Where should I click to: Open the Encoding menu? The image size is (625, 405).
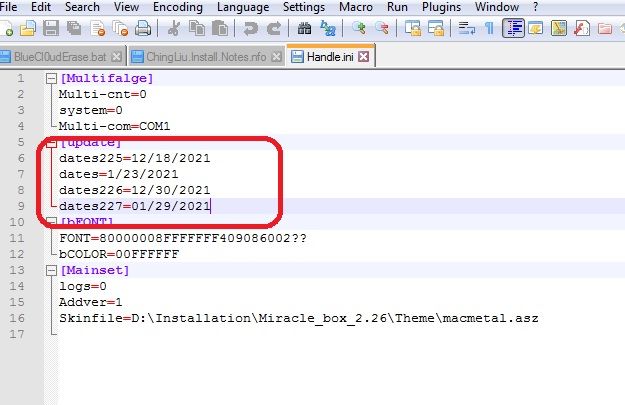[x=178, y=7]
